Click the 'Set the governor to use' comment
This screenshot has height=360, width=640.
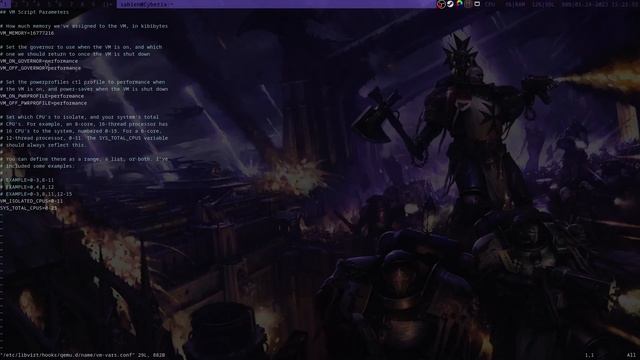click(81, 47)
